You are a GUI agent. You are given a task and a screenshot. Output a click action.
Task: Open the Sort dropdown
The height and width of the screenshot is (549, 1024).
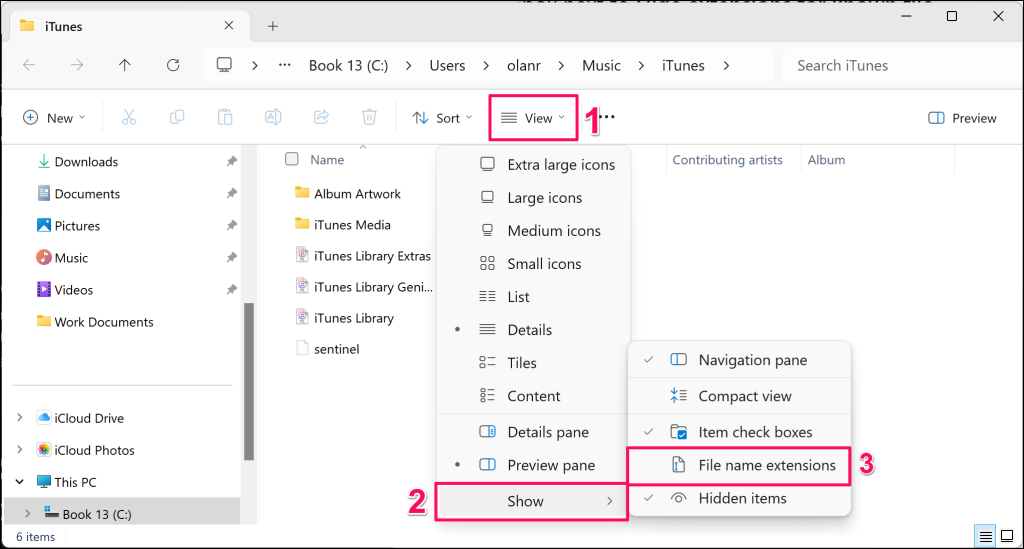pos(442,118)
